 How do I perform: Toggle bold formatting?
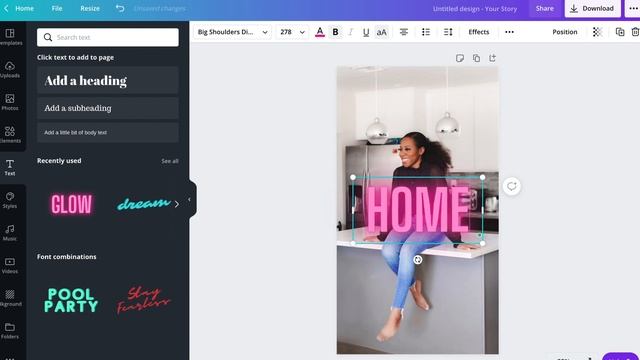click(x=335, y=32)
